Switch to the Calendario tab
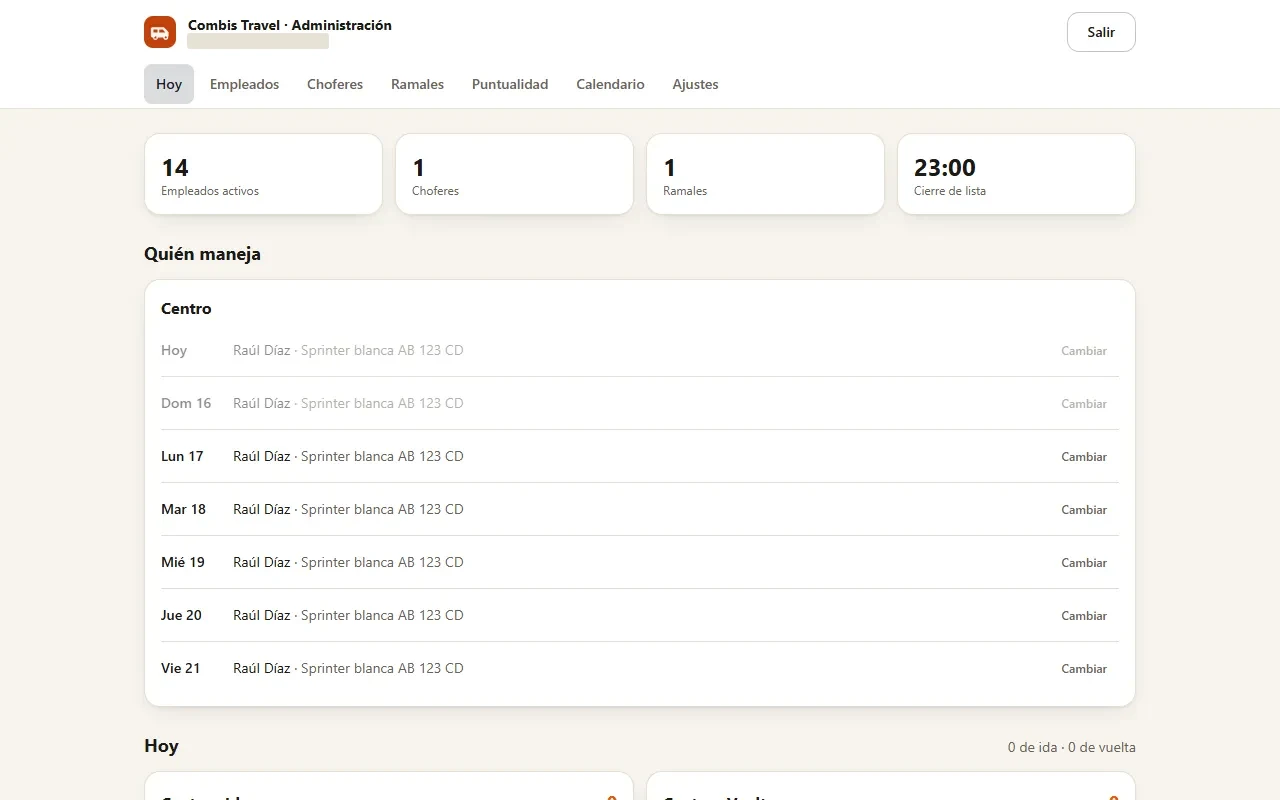This screenshot has width=1280, height=800. point(610,84)
